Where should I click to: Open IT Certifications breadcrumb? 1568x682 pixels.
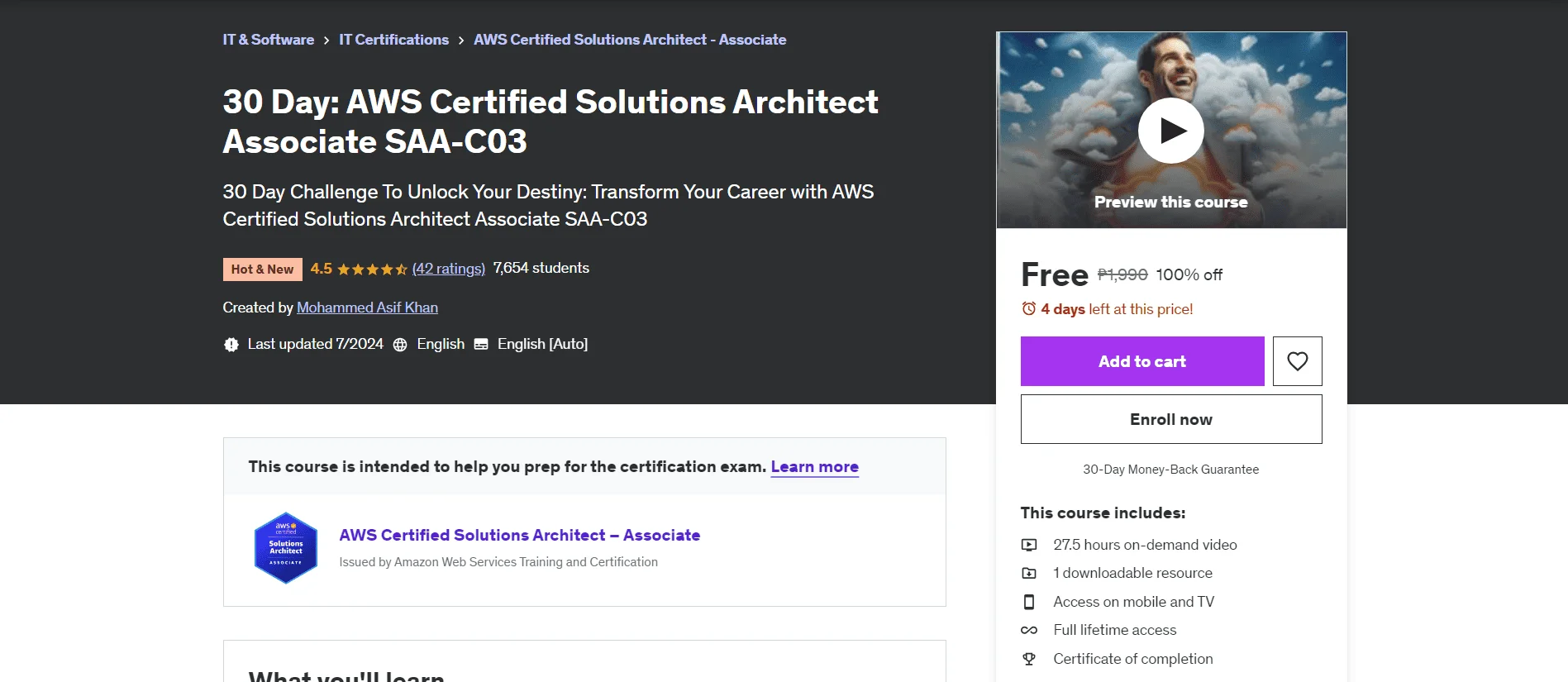pyautogui.click(x=393, y=40)
